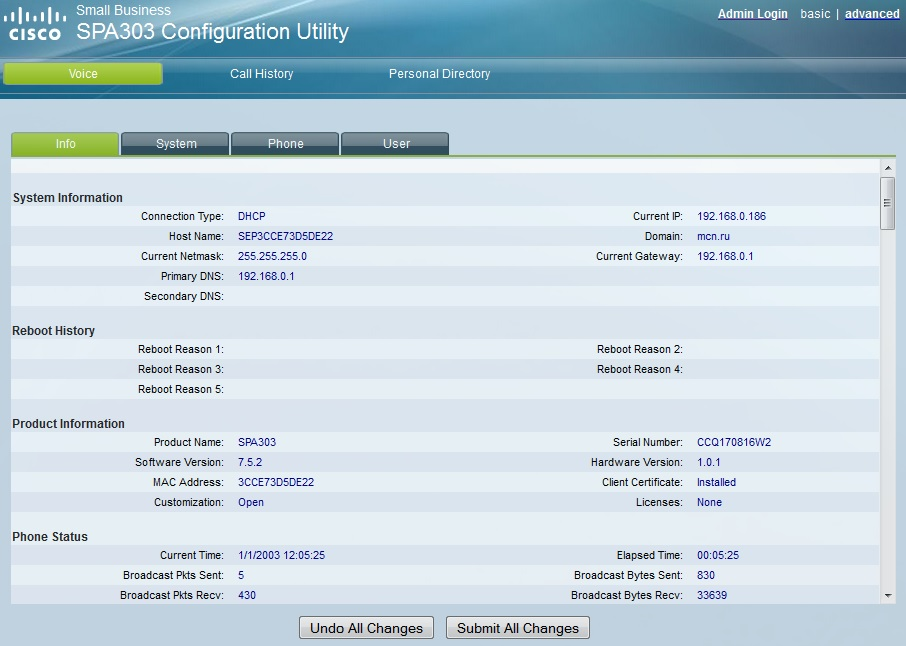Image resolution: width=906 pixels, height=646 pixels.
Task: Click the SPA303 Configuration Utility title
Action: [x=213, y=32]
